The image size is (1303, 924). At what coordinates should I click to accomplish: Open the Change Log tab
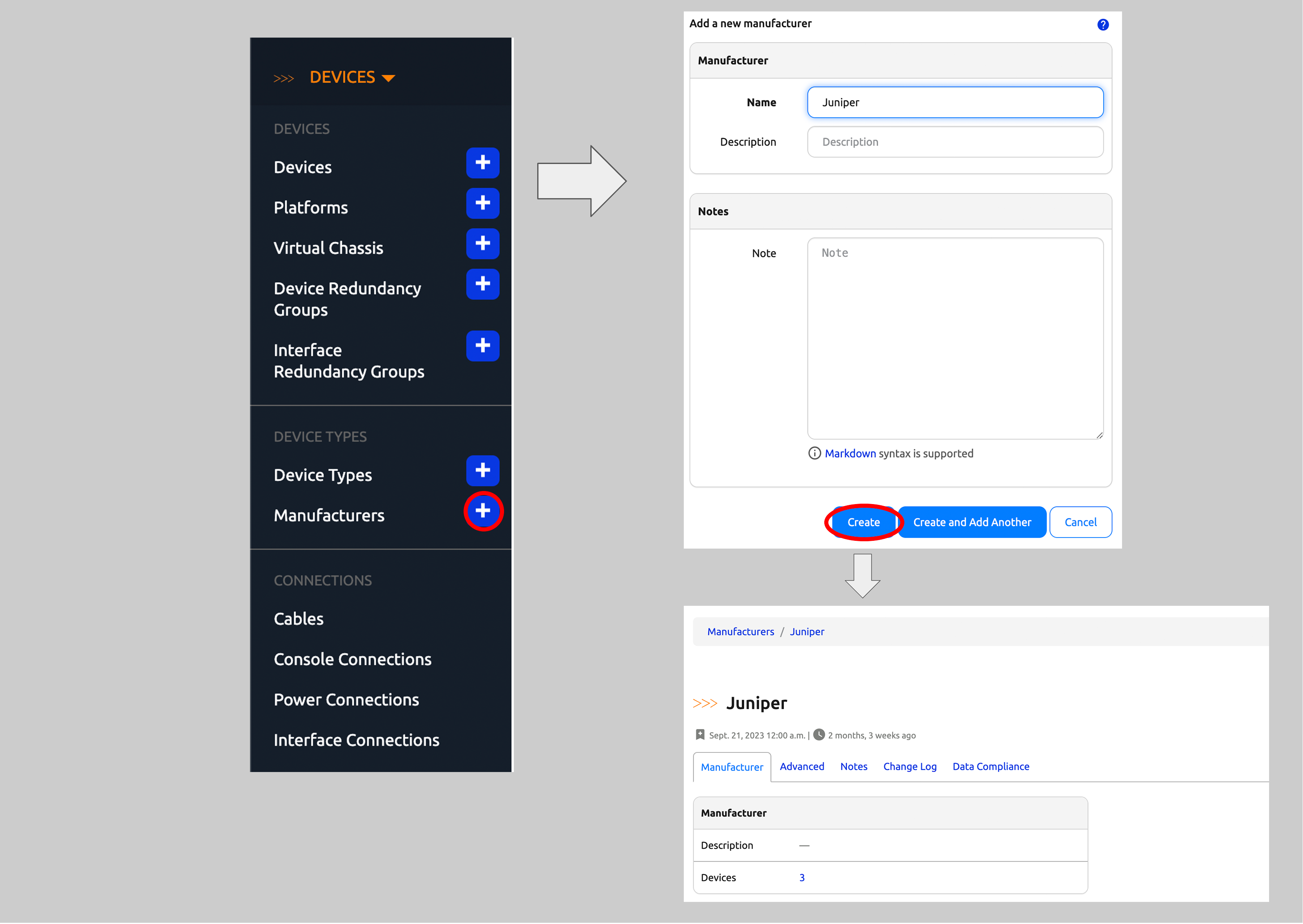point(909,767)
